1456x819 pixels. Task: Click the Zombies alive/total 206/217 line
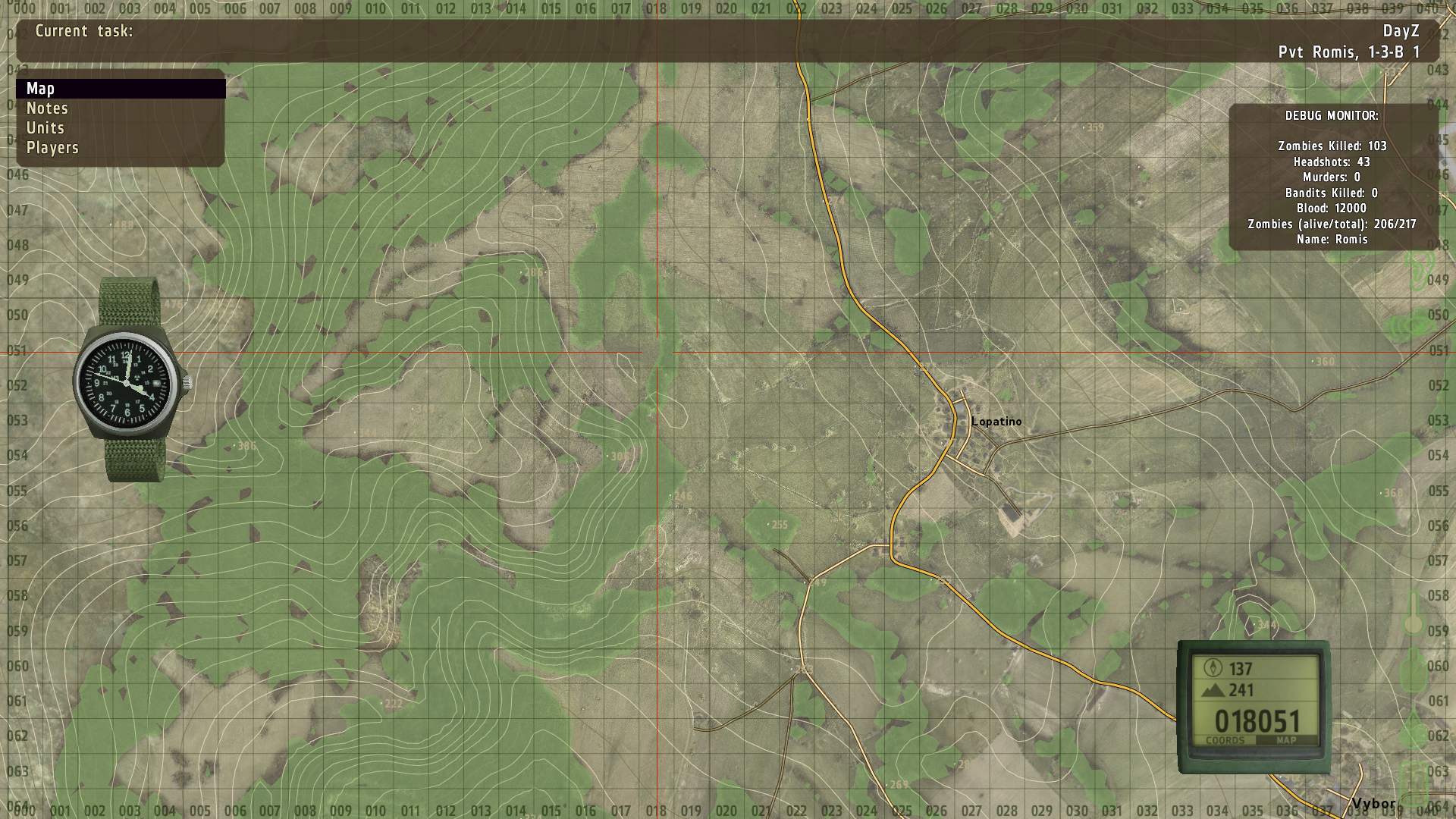coord(1332,224)
